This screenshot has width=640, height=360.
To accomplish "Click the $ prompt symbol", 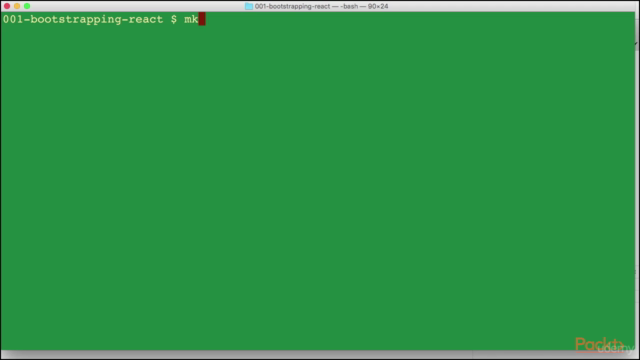I will (174, 20).
